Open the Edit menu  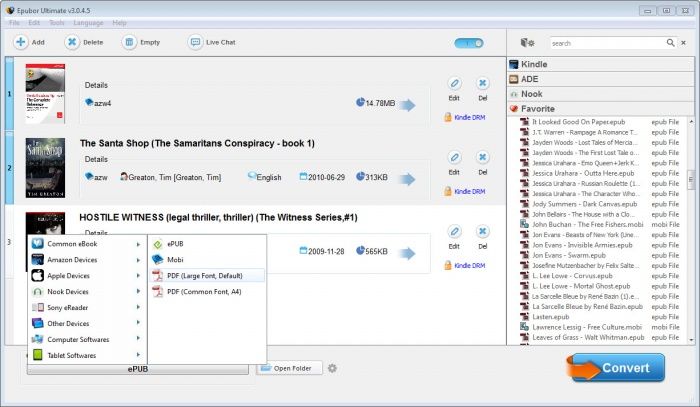tap(34, 23)
